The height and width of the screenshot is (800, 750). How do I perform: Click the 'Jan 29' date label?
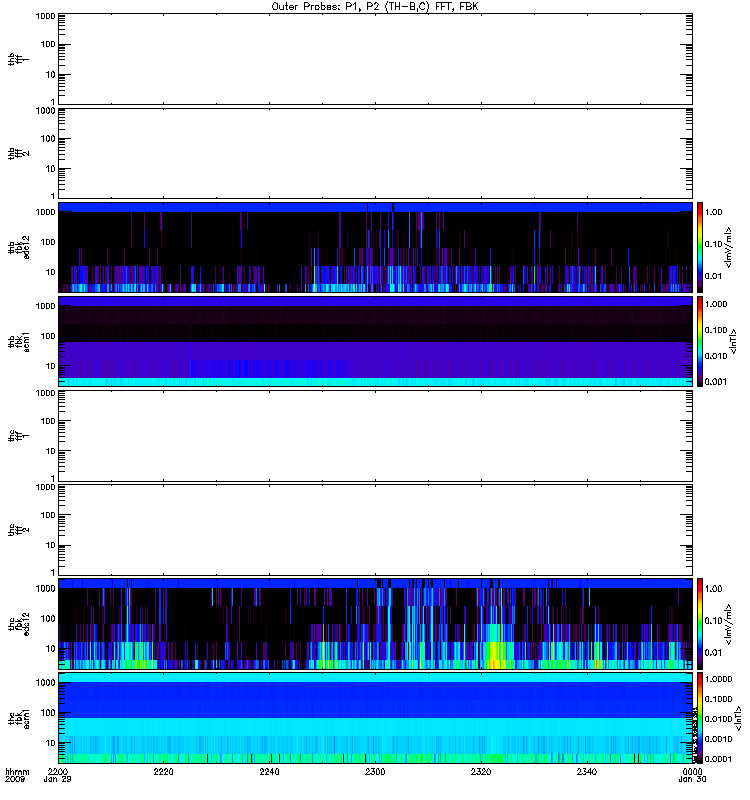58,779
